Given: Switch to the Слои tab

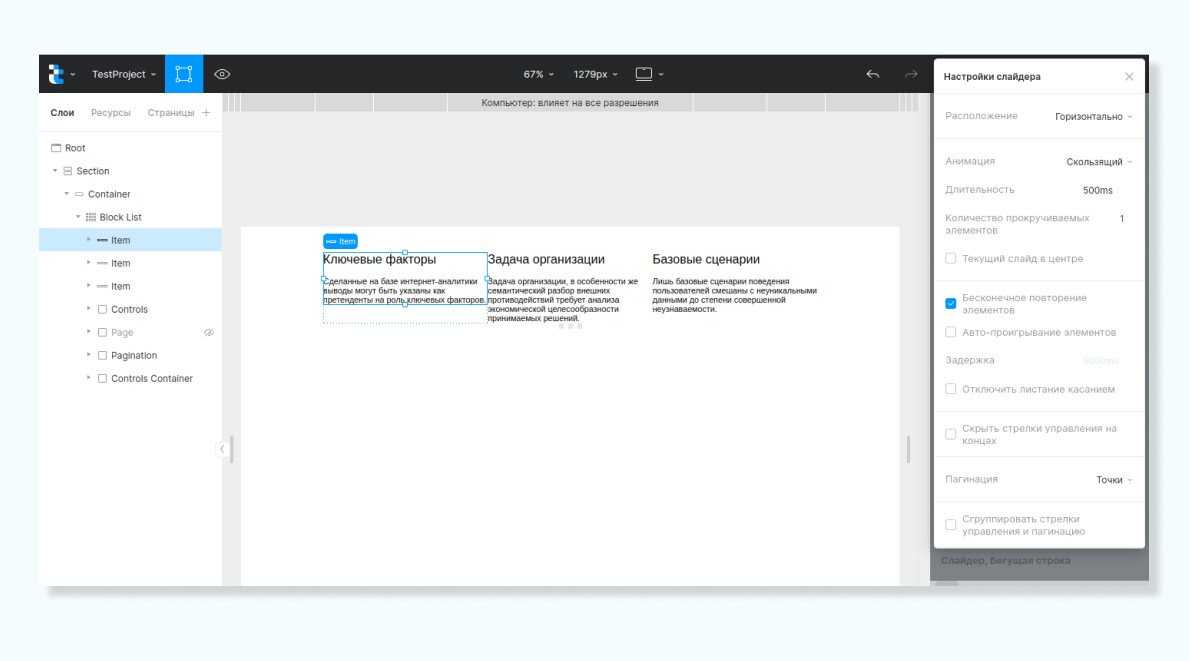Looking at the screenshot, I should click(62, 113).
